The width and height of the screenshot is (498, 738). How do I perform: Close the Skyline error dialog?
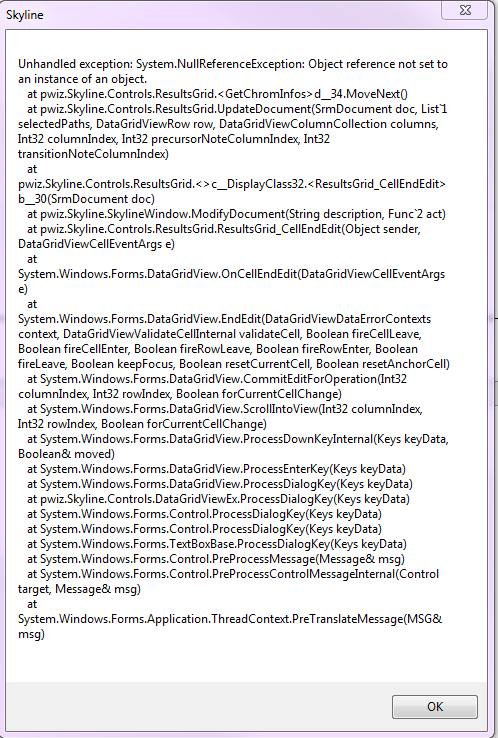pos(465,10)
